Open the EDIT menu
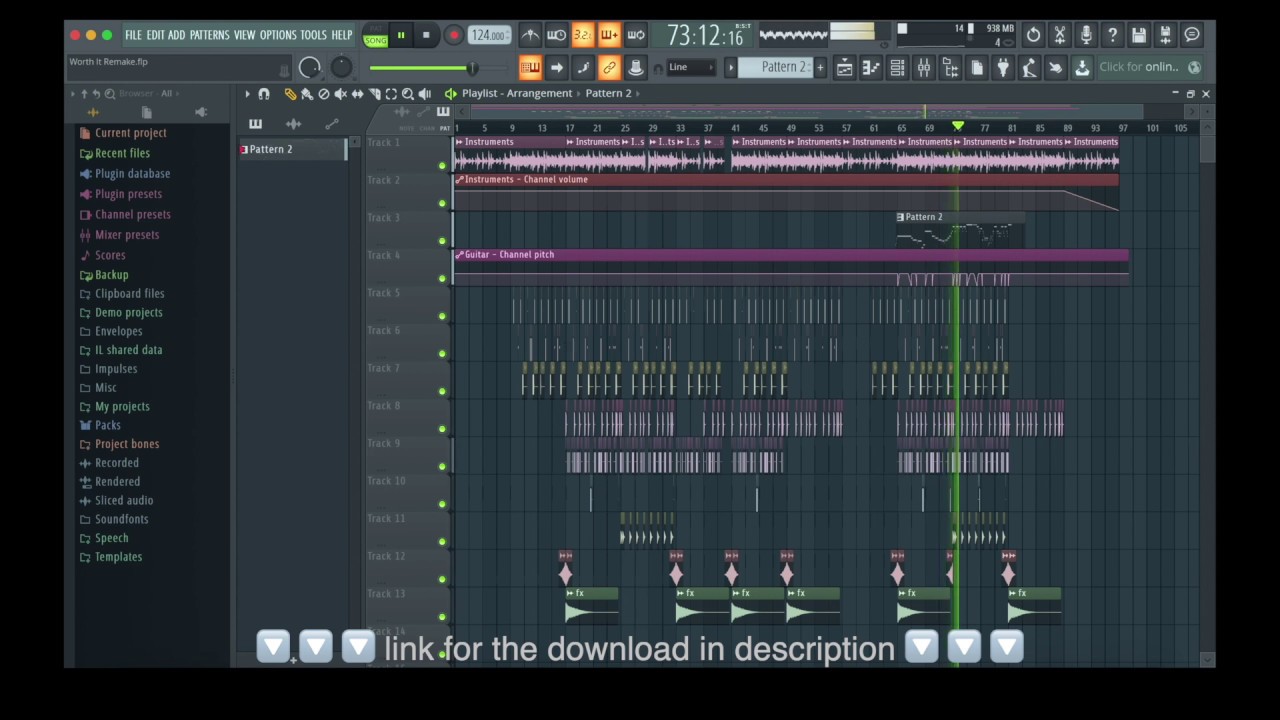 click(155, 35)
